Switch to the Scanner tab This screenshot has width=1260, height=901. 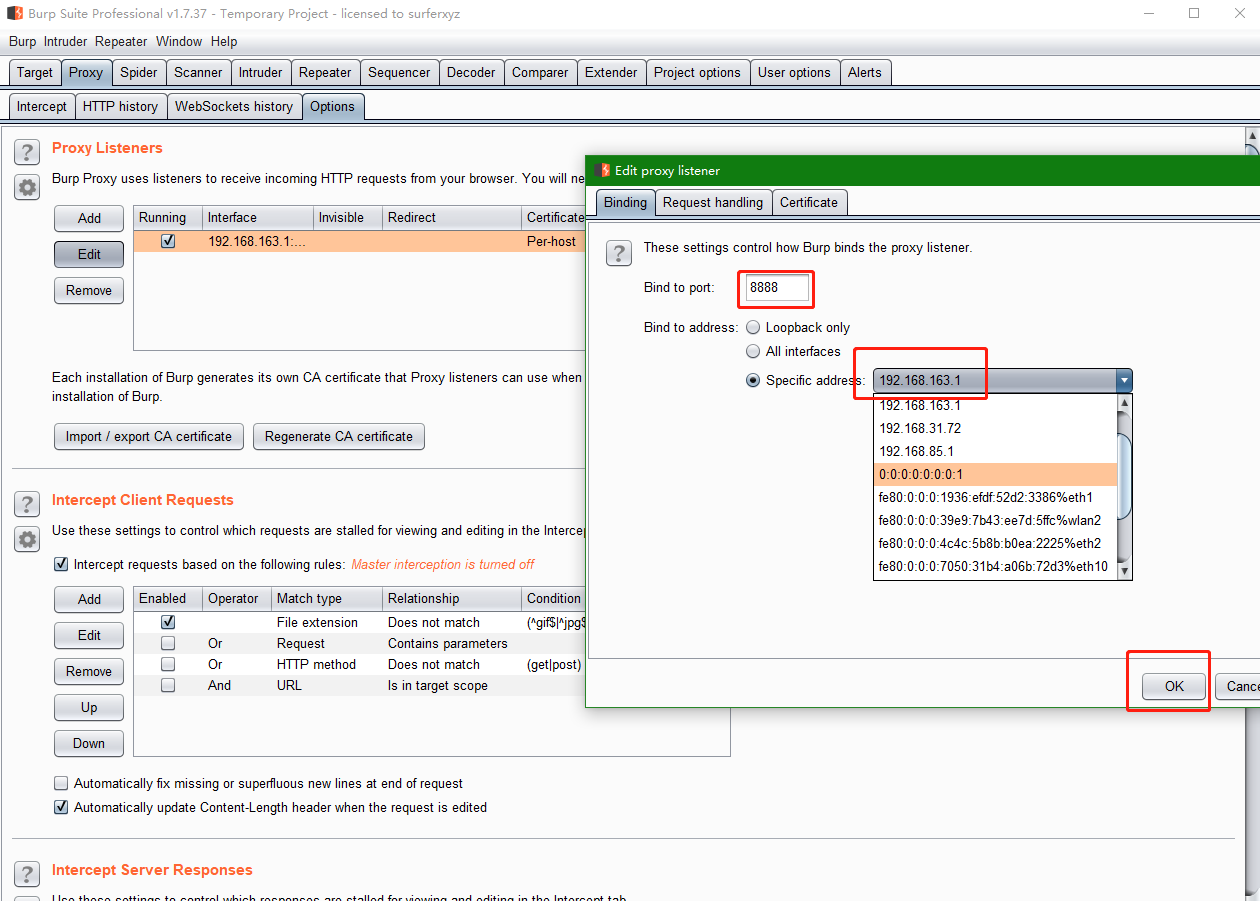(x=198, y=72)
